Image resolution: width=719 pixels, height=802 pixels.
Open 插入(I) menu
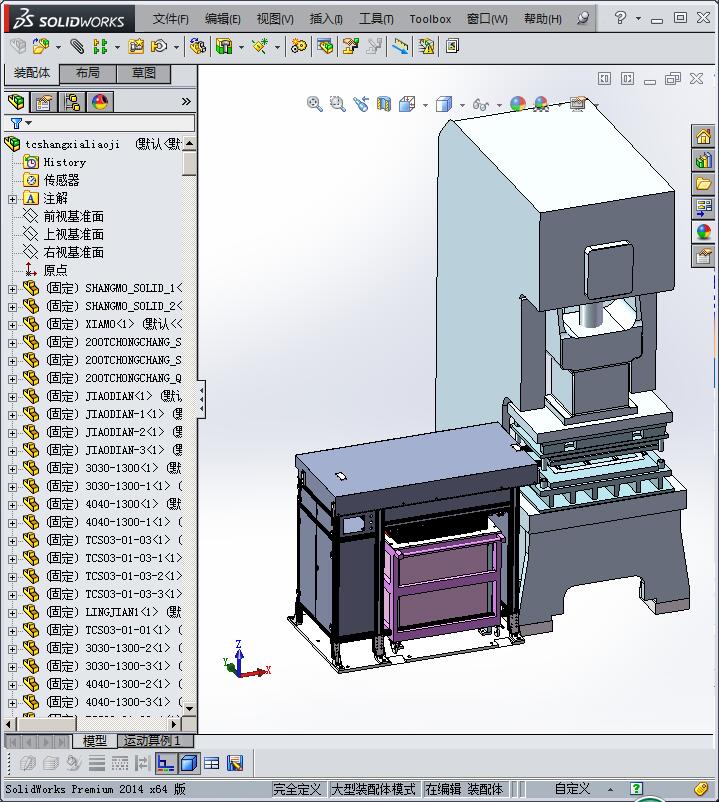pyautogui.click(x=326, y=19)
